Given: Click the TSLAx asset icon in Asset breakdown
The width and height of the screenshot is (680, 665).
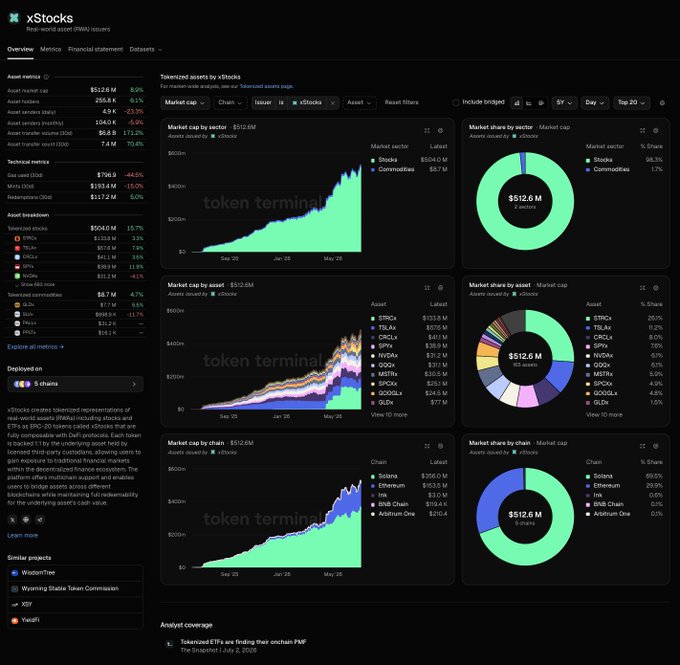Looking at the screenshot, I should coord(17,248).
